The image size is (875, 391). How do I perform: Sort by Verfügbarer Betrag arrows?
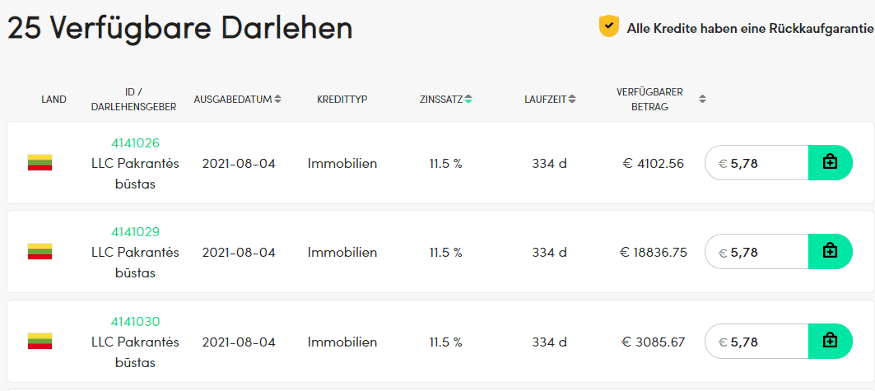[x=703, y=99]
